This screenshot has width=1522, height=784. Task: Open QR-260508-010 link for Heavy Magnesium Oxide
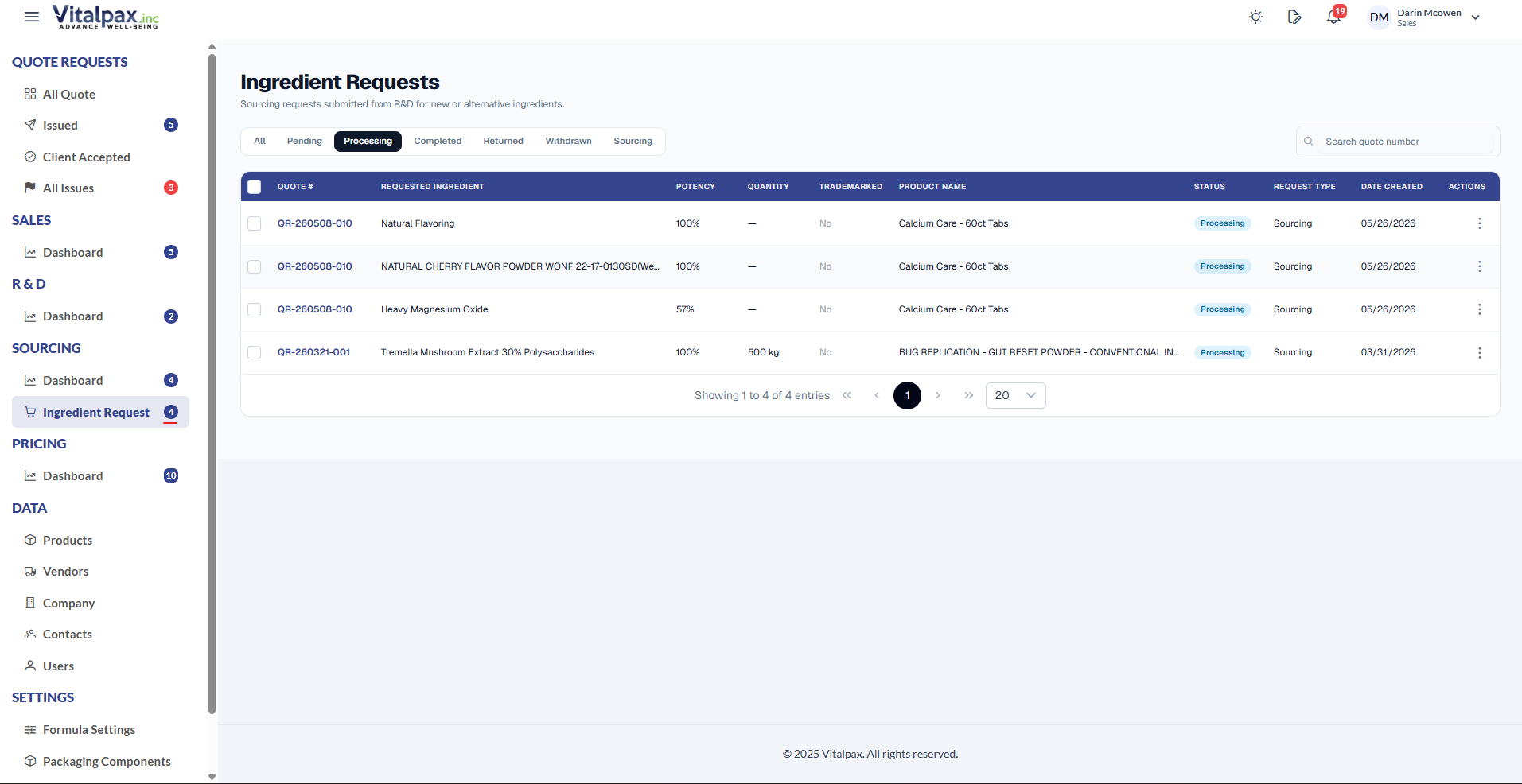pos(314,309)
